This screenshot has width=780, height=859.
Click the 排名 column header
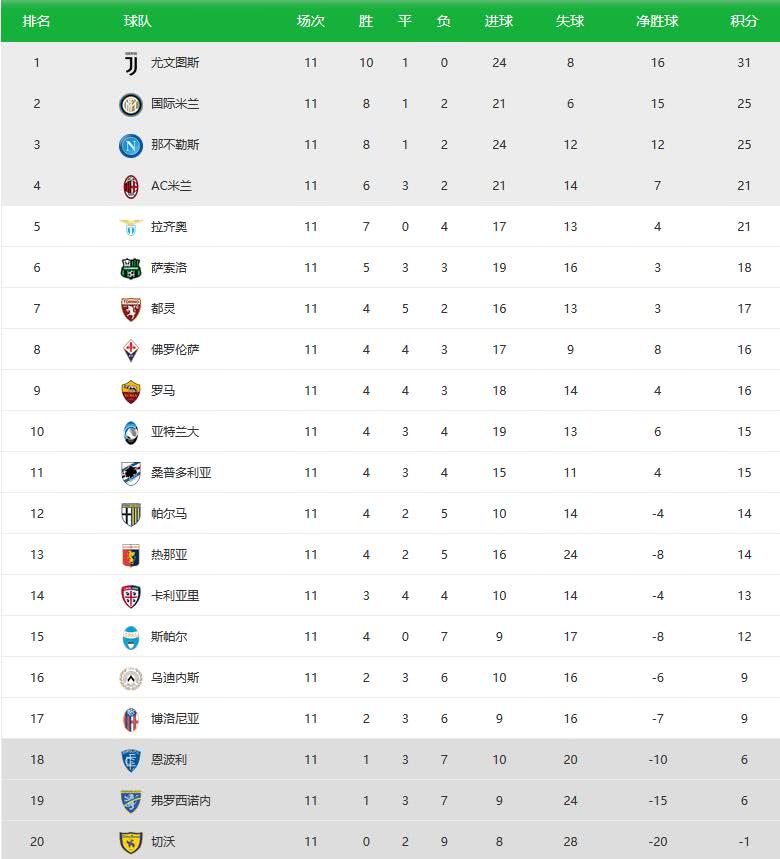(36, 21)
